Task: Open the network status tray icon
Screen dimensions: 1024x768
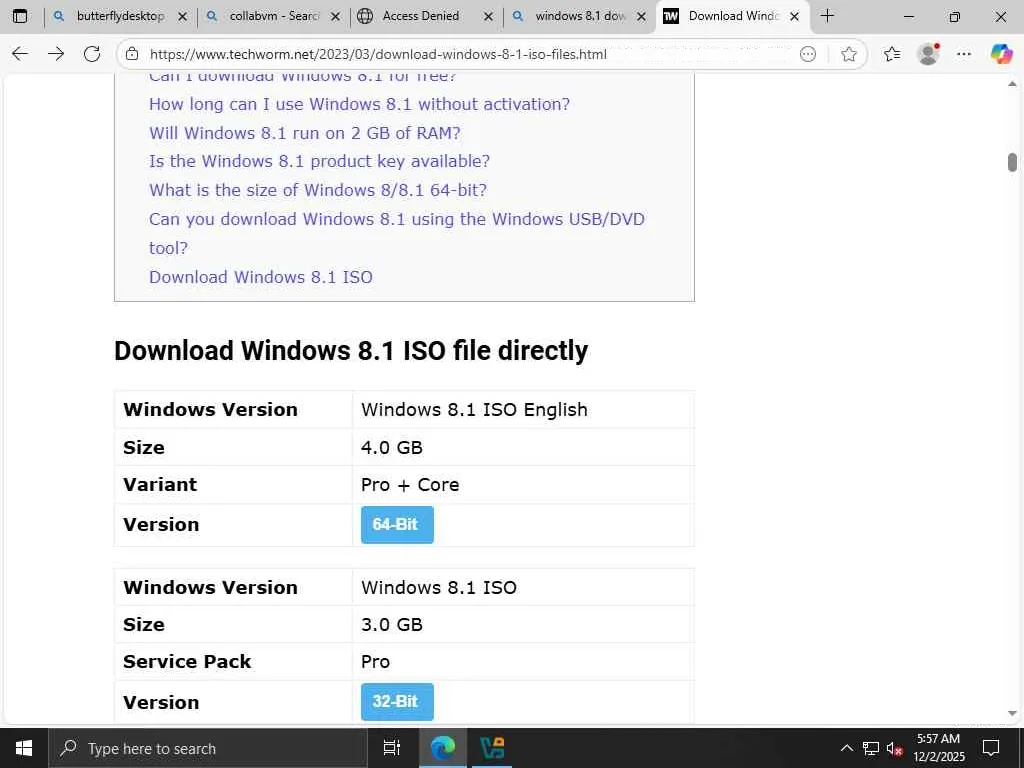Action: pyautogui.click(x=871, y=748)
